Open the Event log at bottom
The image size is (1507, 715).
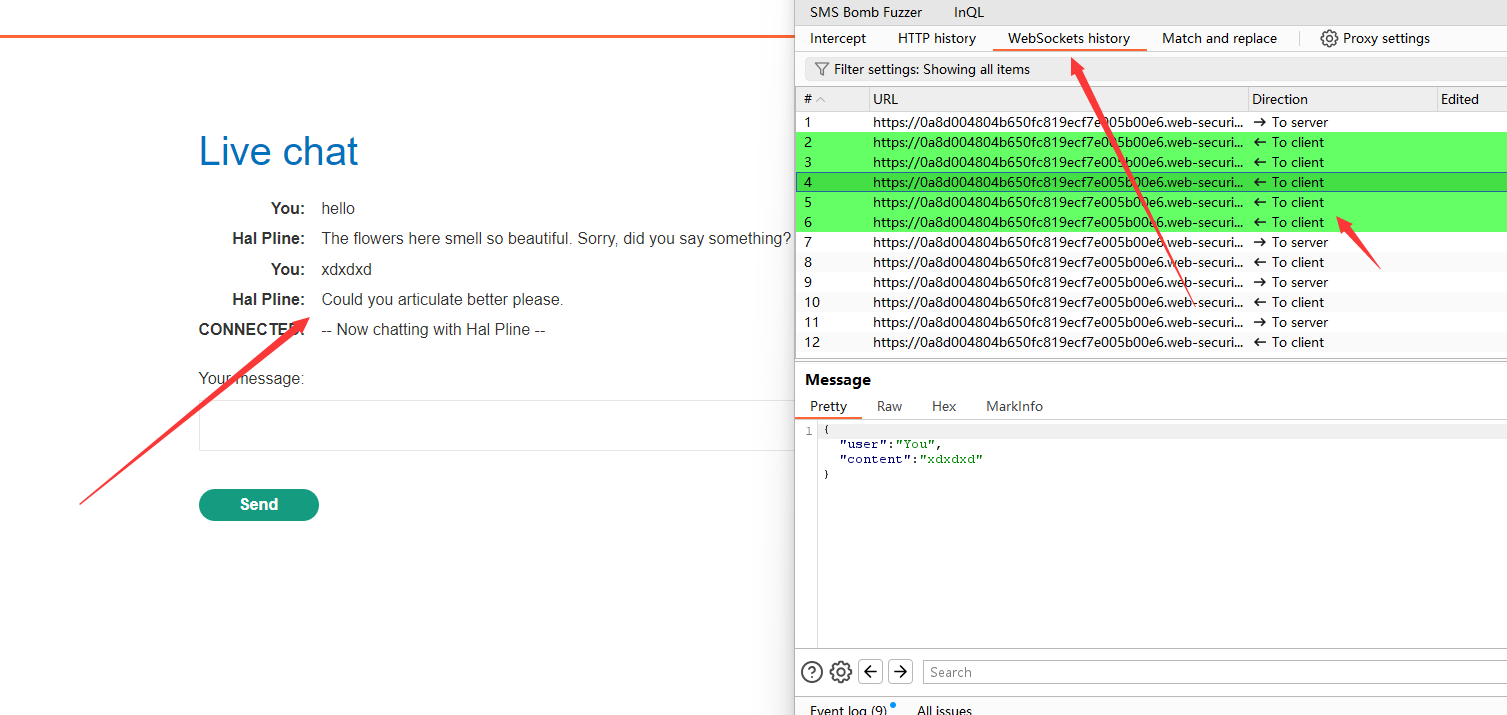[848, 709]
